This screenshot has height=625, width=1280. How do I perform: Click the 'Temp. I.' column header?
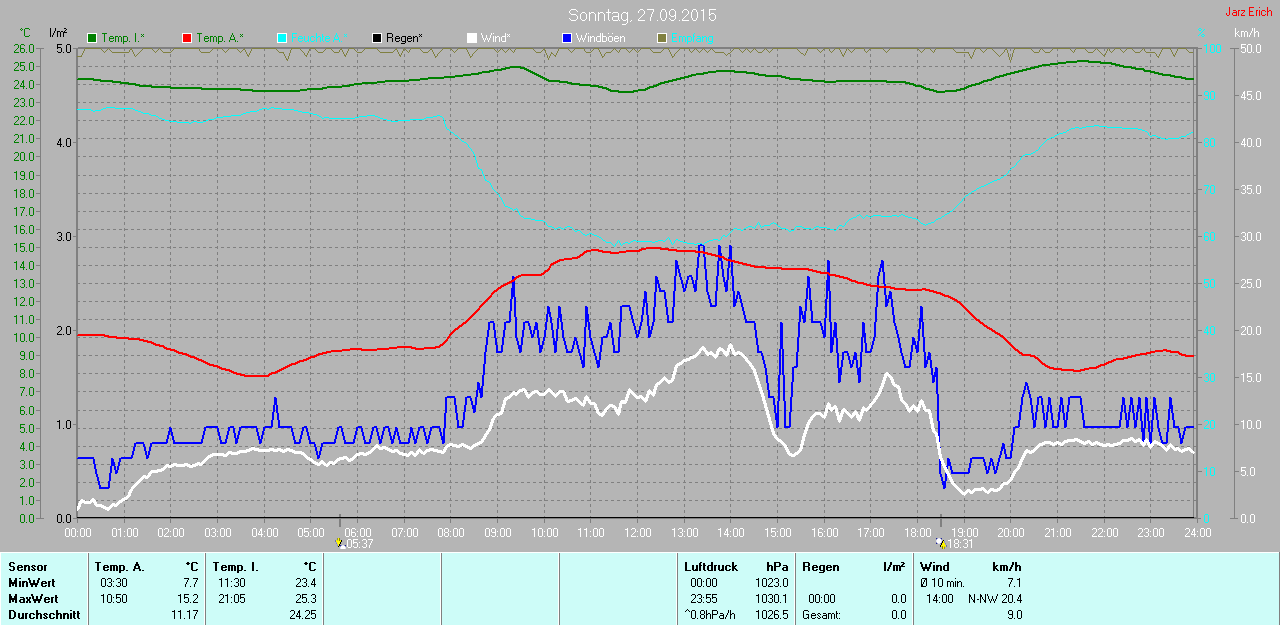(236, 567)
